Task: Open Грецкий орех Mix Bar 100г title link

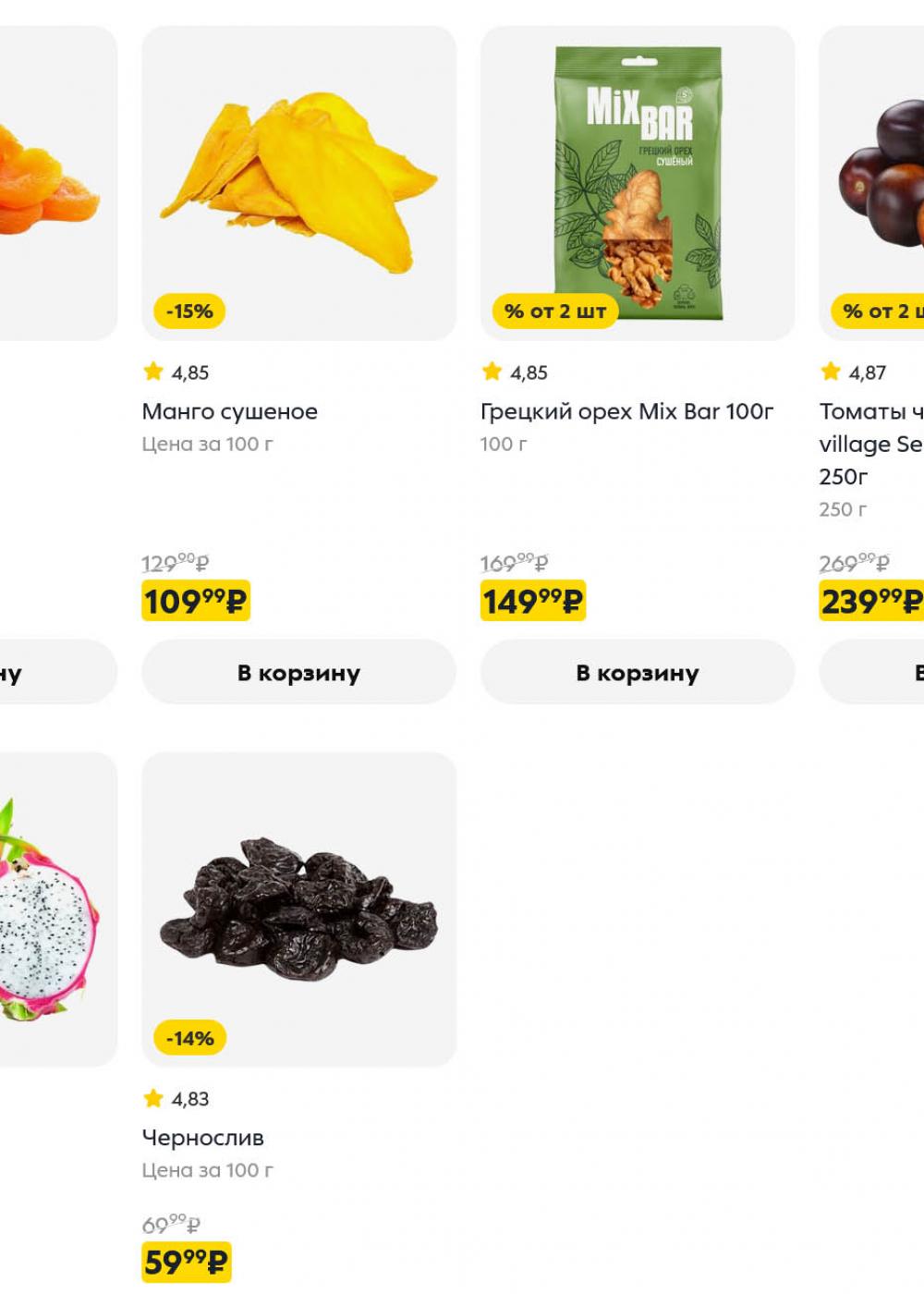Action: click(626, 411)
